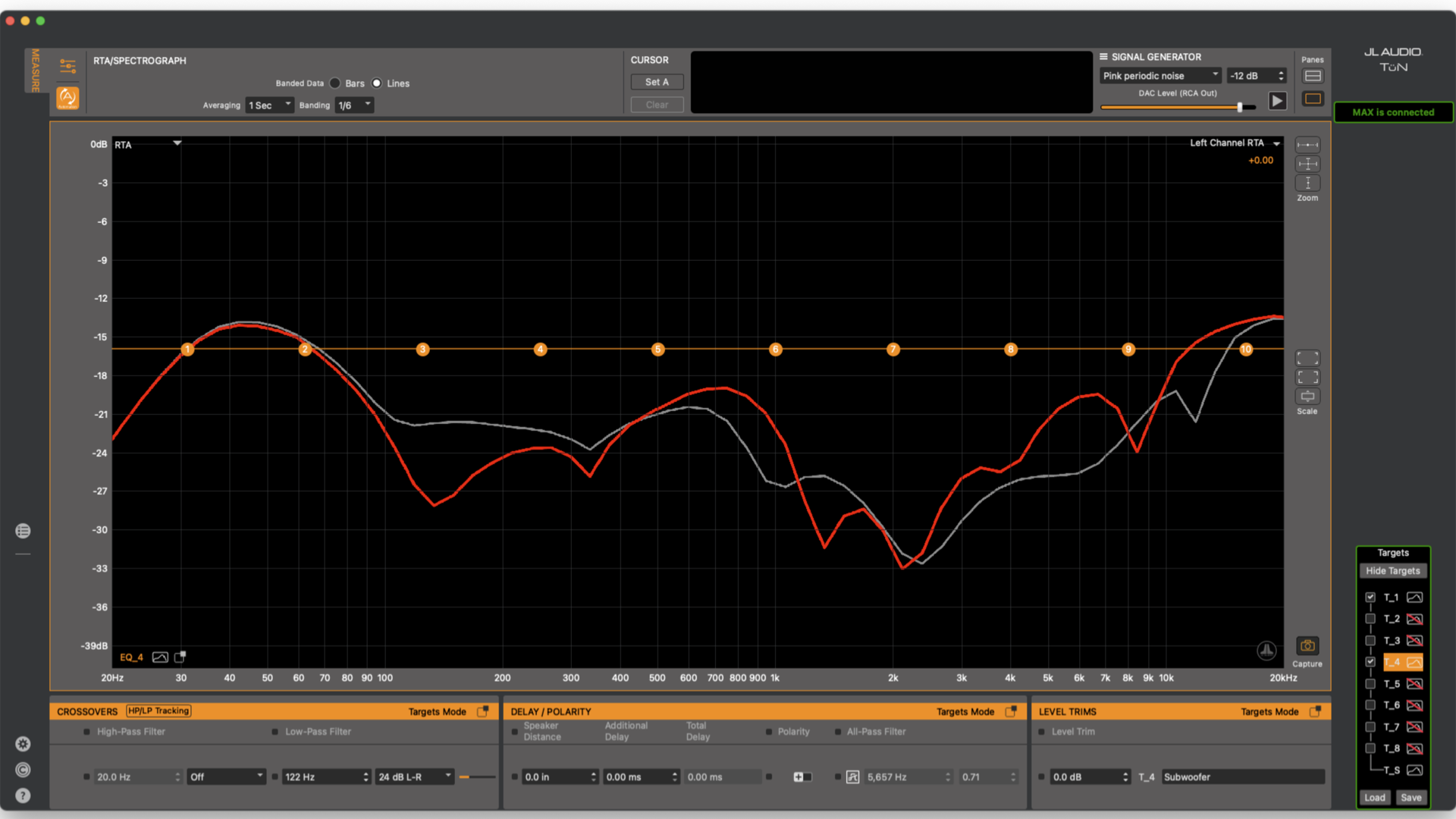This screenshot has height=819, width=1456.
Task: Select the Lines radio button
Action: [377, 83]
